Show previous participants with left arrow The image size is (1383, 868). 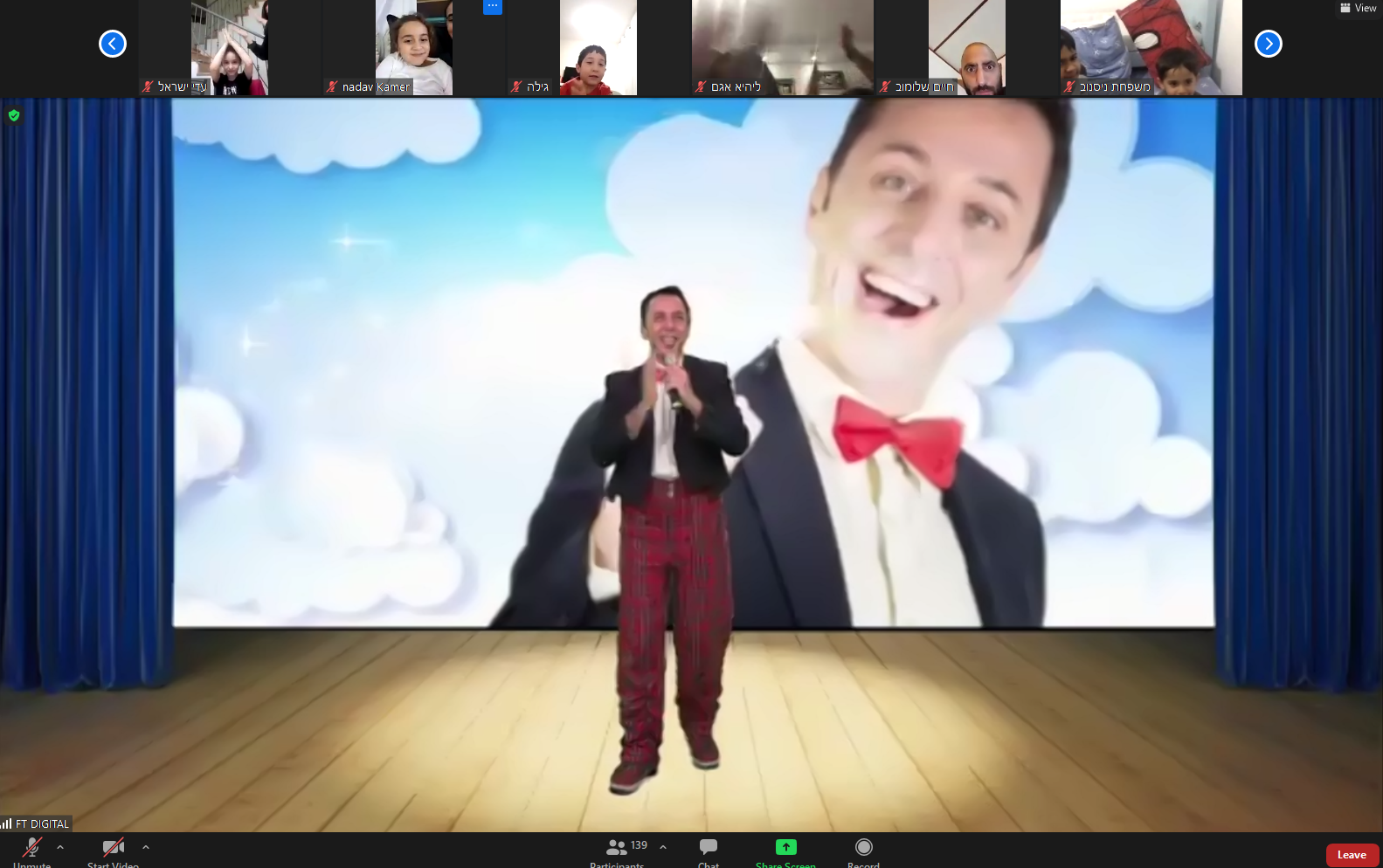pyautogui.click(x=113, y=44)
